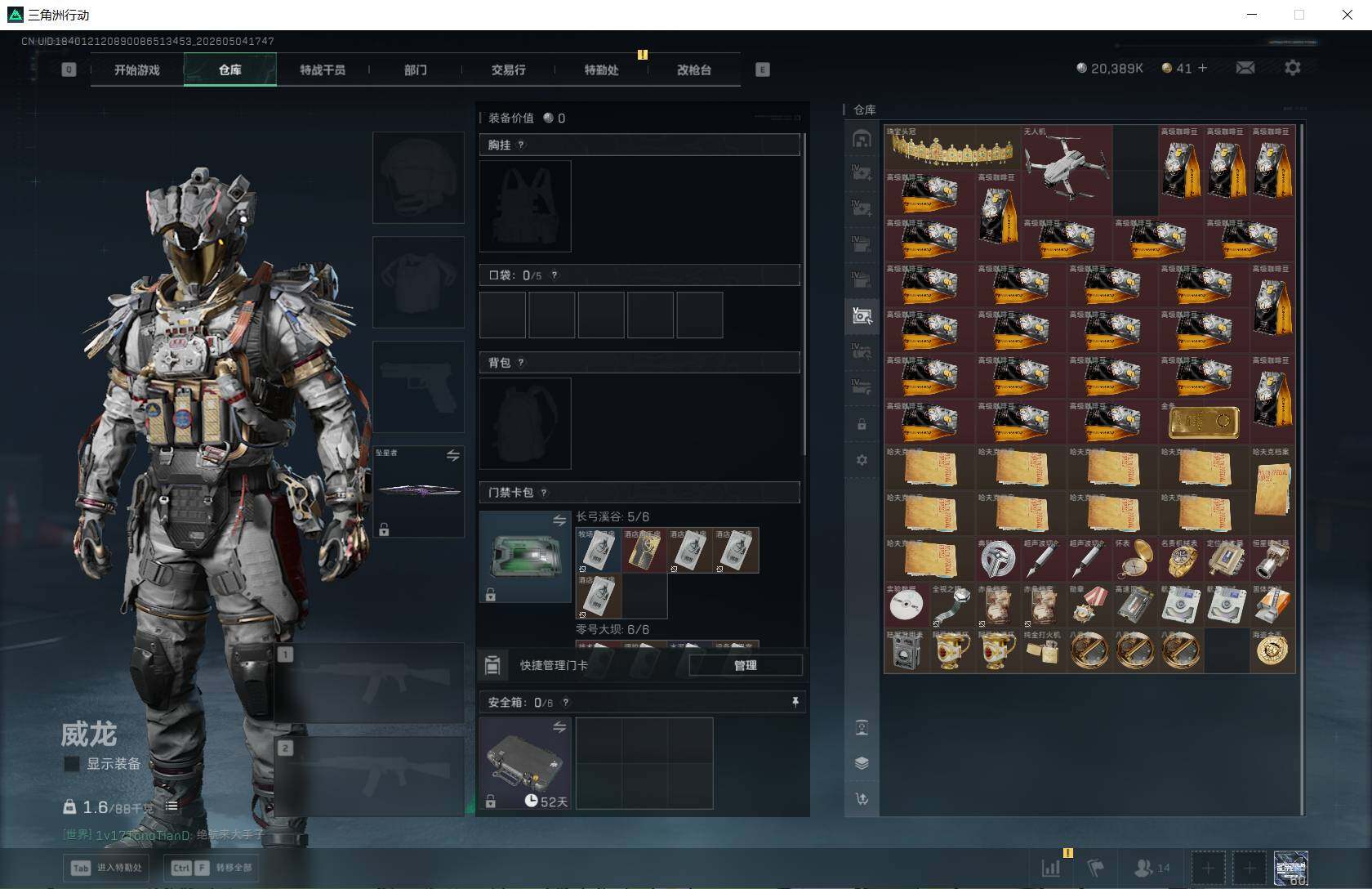Image resolution: width=1372 pixels, height=889 pixels.
Task: Click the 进入特勤处 button
Action: tap(108, 868)
